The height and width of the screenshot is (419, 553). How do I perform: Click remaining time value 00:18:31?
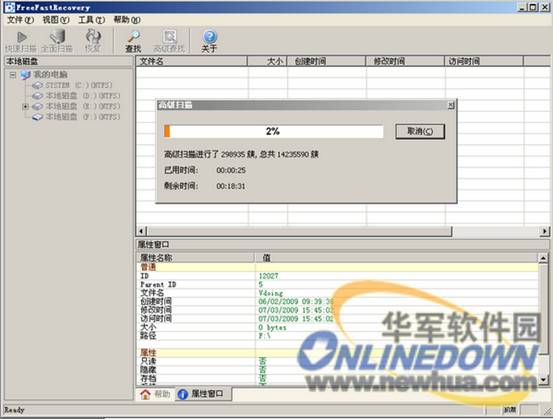[231, 186]
